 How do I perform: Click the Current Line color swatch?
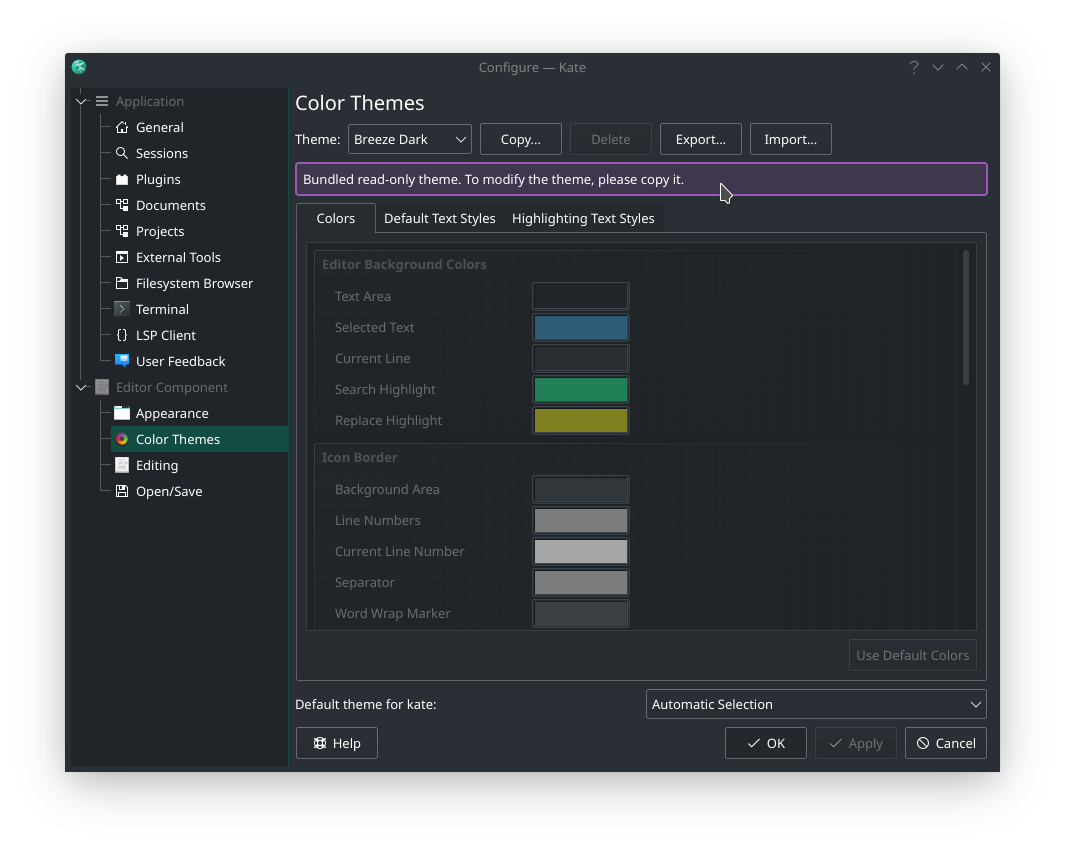pos(581,358)
